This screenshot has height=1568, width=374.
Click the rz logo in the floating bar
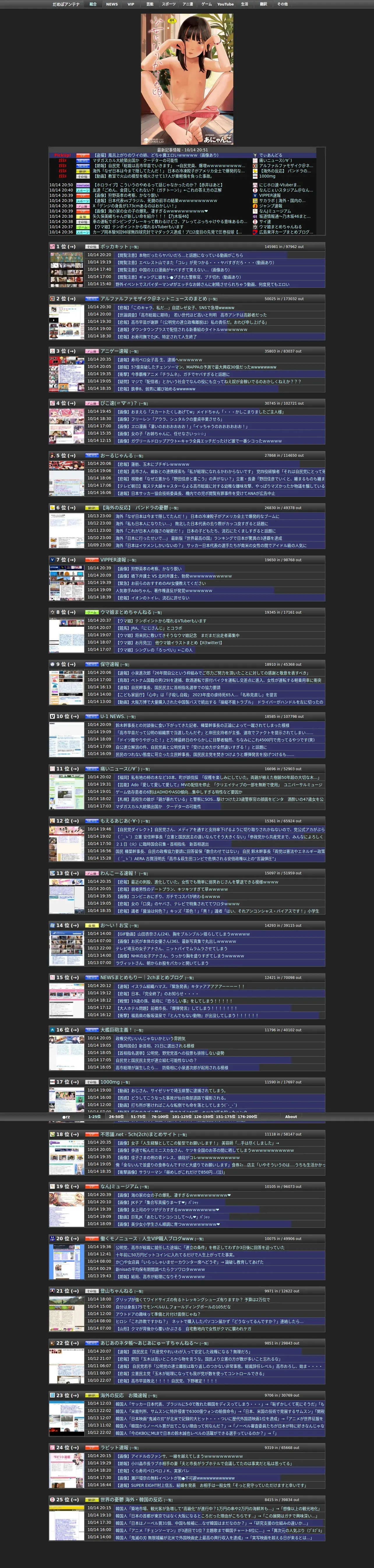click(x=66, y=1117)
